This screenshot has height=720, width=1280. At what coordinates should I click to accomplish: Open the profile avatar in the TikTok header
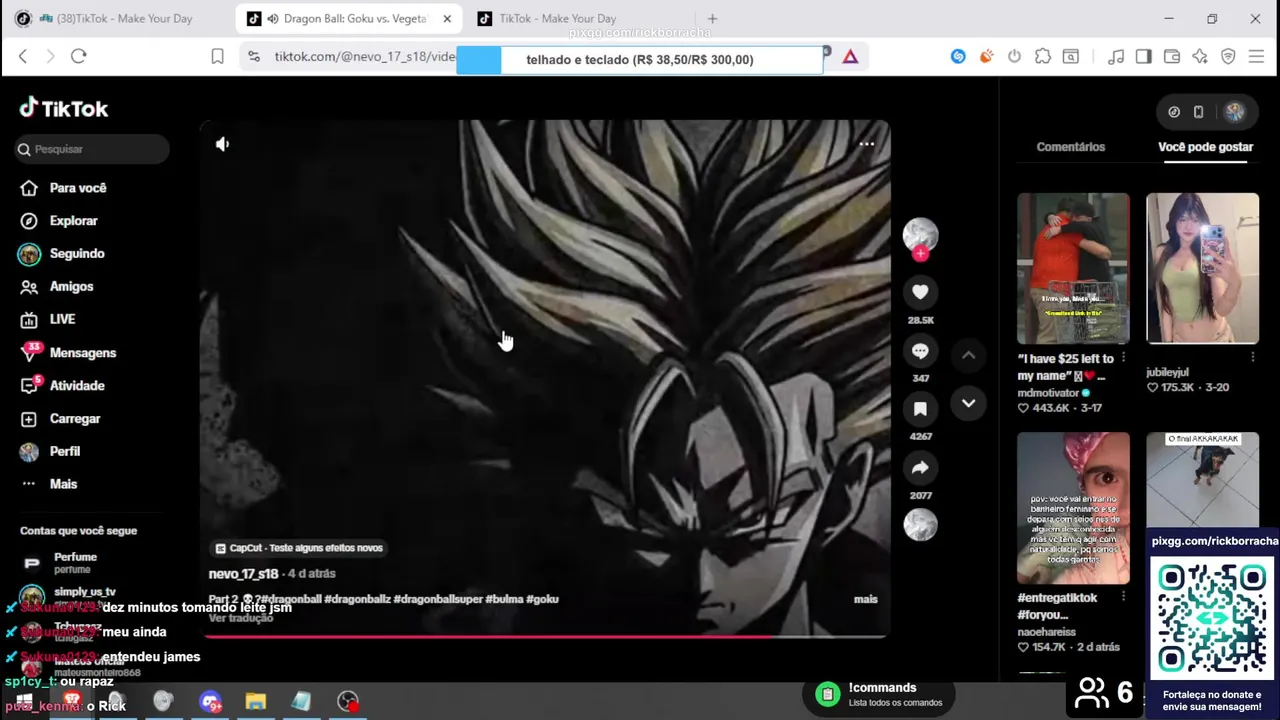(1235, 112)
